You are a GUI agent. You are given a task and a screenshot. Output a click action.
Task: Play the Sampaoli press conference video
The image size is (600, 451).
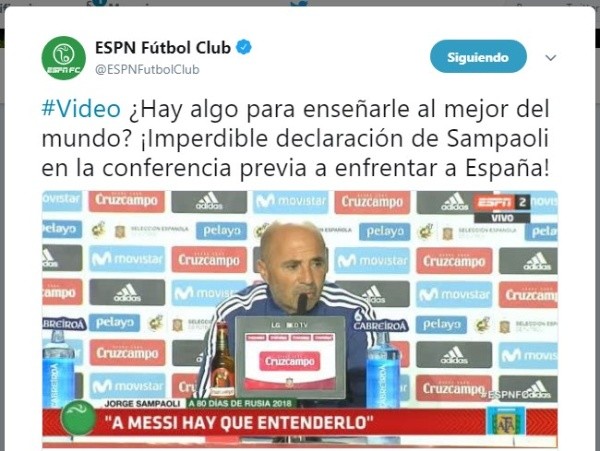tap(300, 319)
